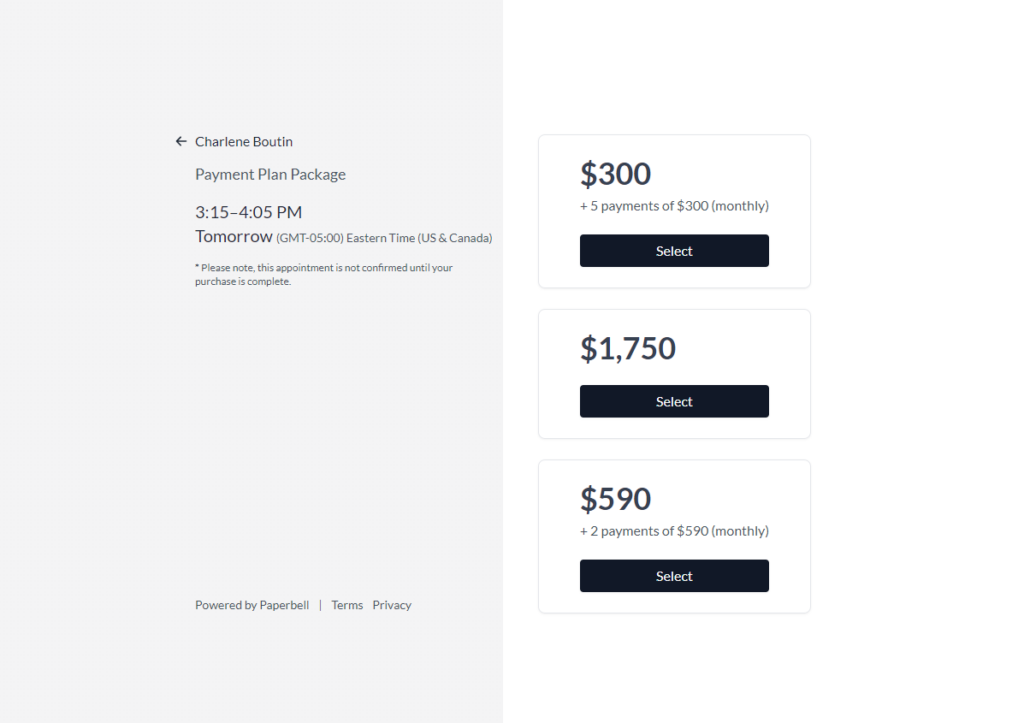Viewport: 1024px width, 723px height.
Task: Select the $300 monthly payment plan
Action: 674,251
